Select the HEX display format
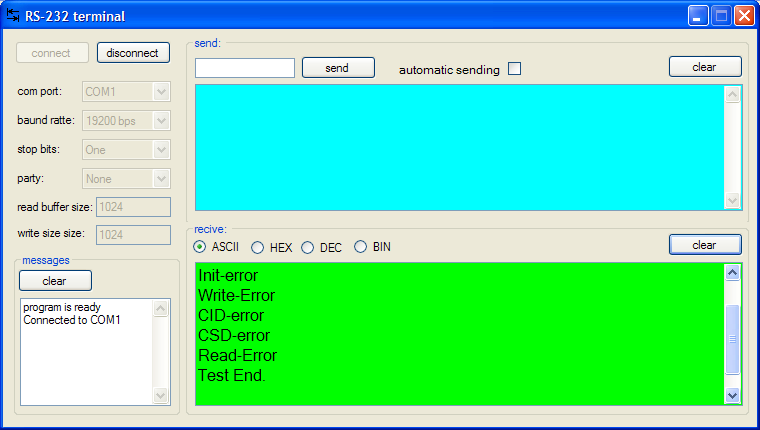 click(258, 247)
